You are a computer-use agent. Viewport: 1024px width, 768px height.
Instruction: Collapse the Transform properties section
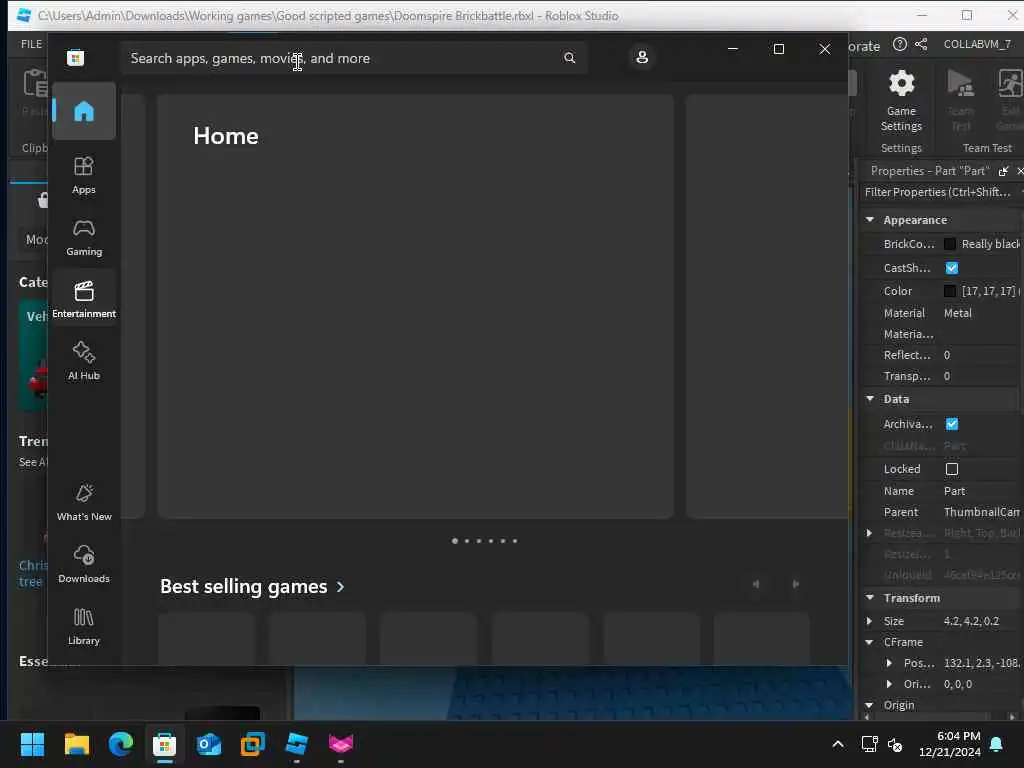click(870, 598)
